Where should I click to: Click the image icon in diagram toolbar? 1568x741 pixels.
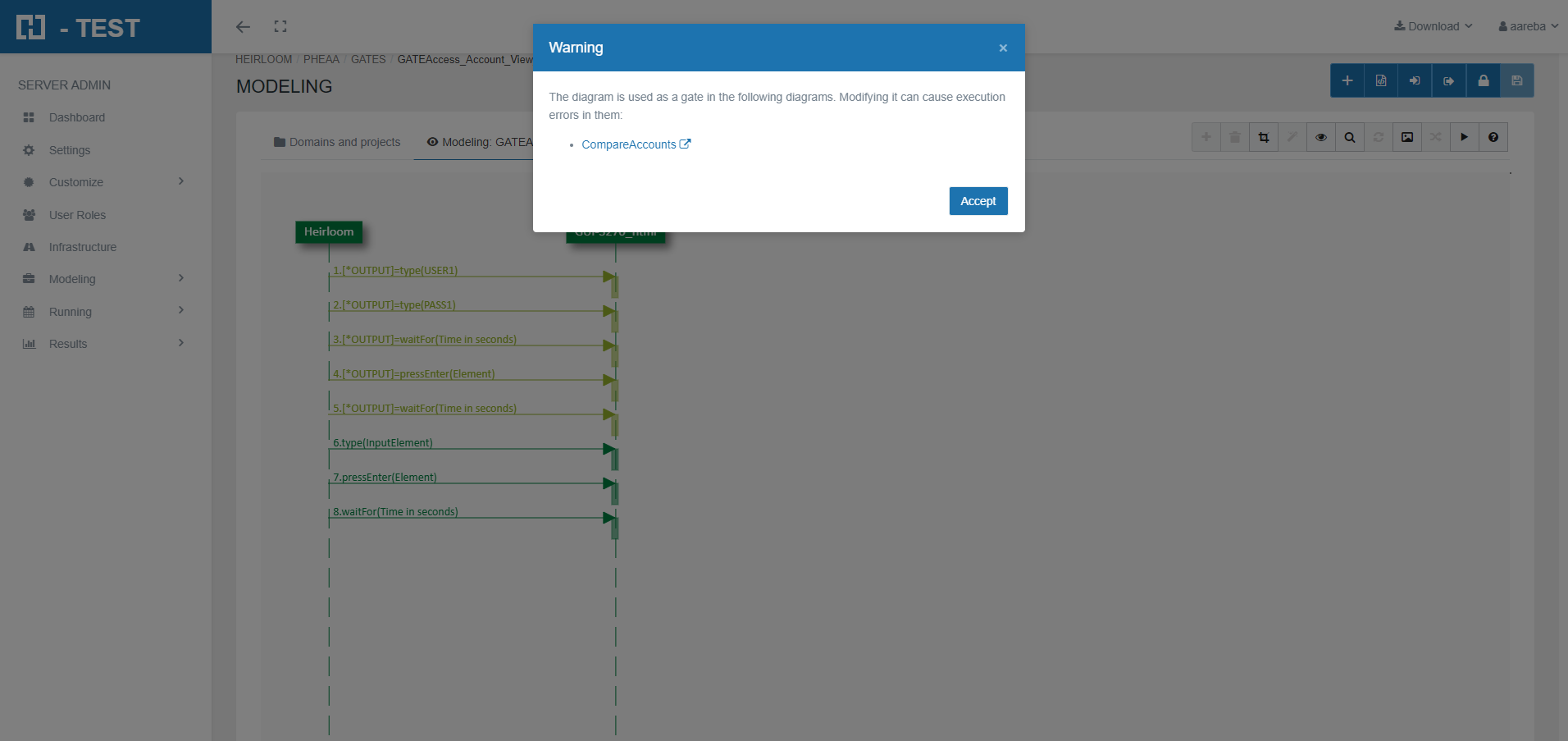click(x=1406, y=137)
